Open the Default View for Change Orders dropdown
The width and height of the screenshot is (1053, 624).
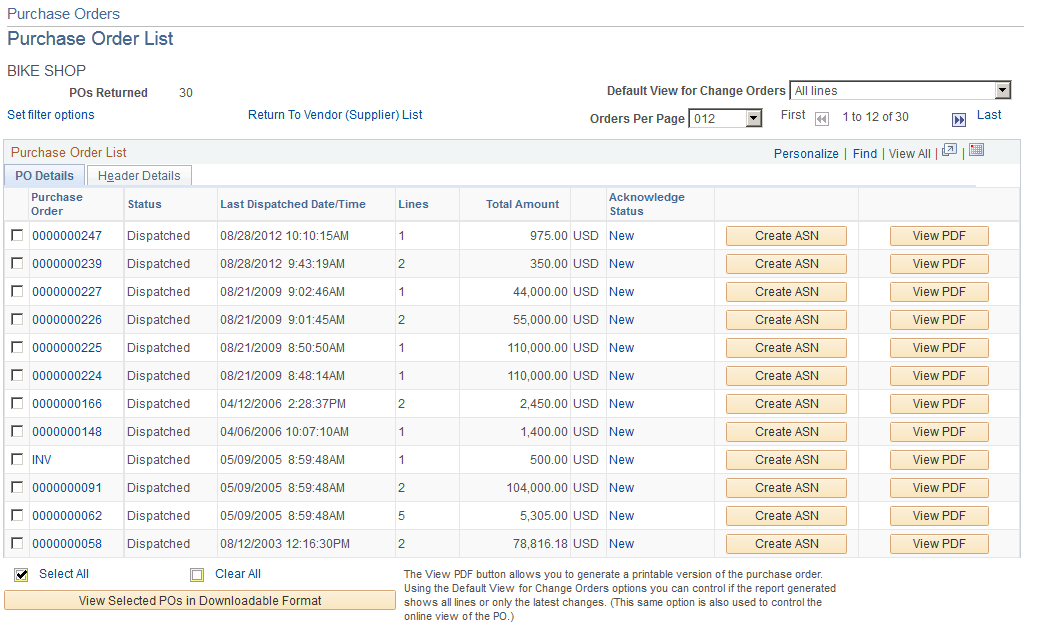[1002, 90]
